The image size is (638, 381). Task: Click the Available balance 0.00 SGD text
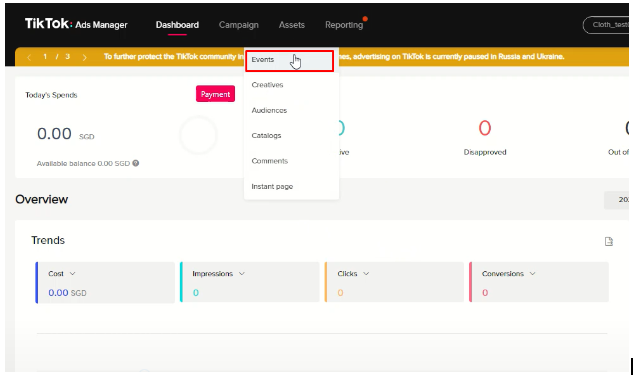(x=83, y=163)
